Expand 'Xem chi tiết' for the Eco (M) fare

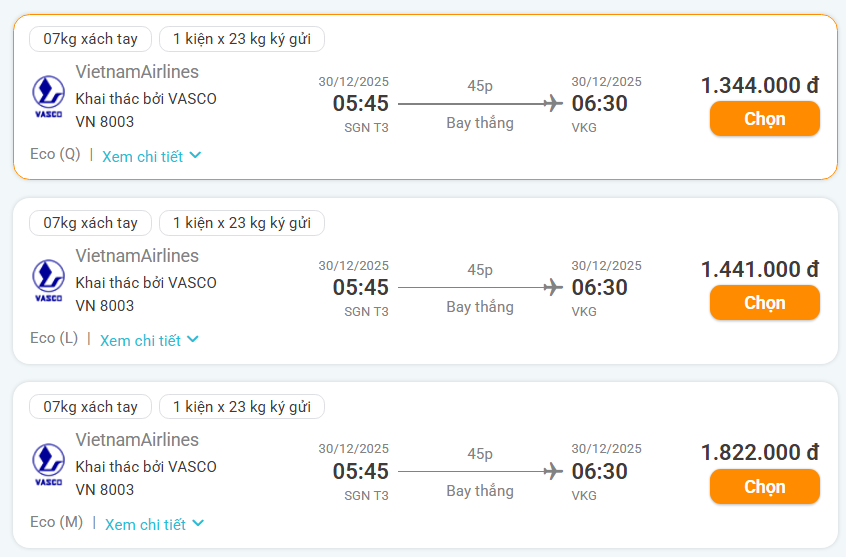pos(154,524)
